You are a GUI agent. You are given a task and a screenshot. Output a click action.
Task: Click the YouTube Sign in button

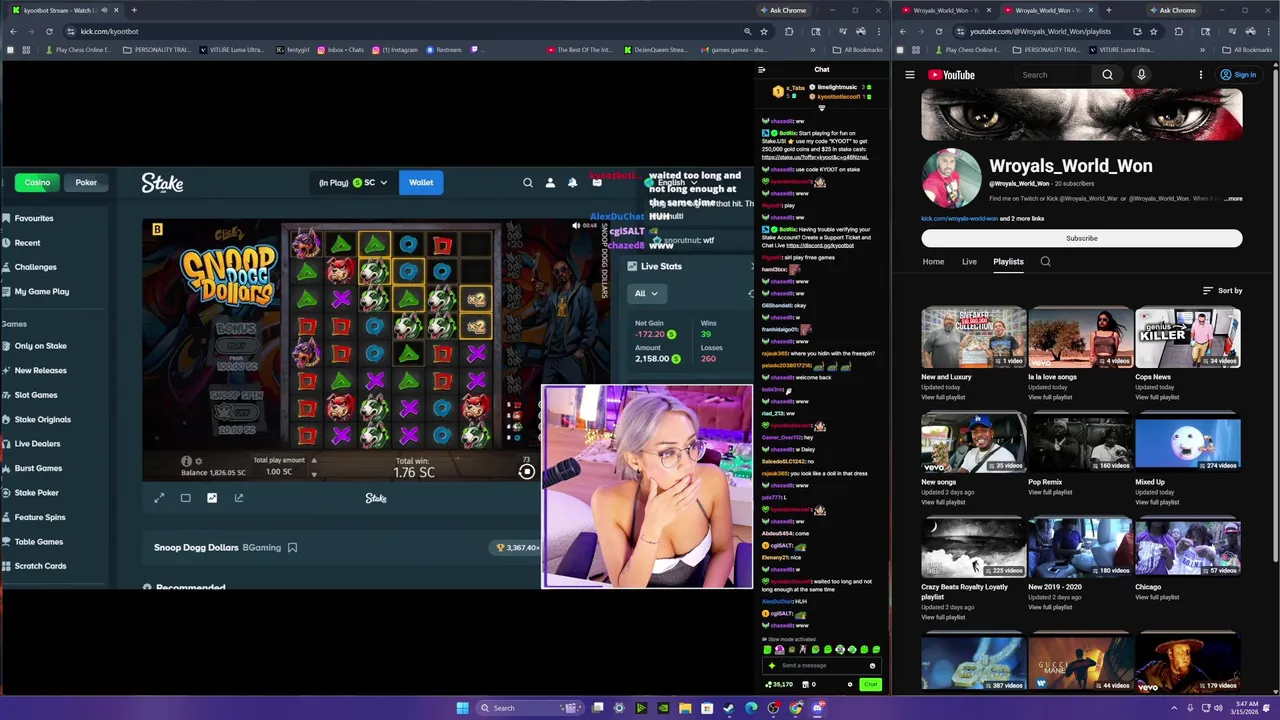(x=1238, y=75)
